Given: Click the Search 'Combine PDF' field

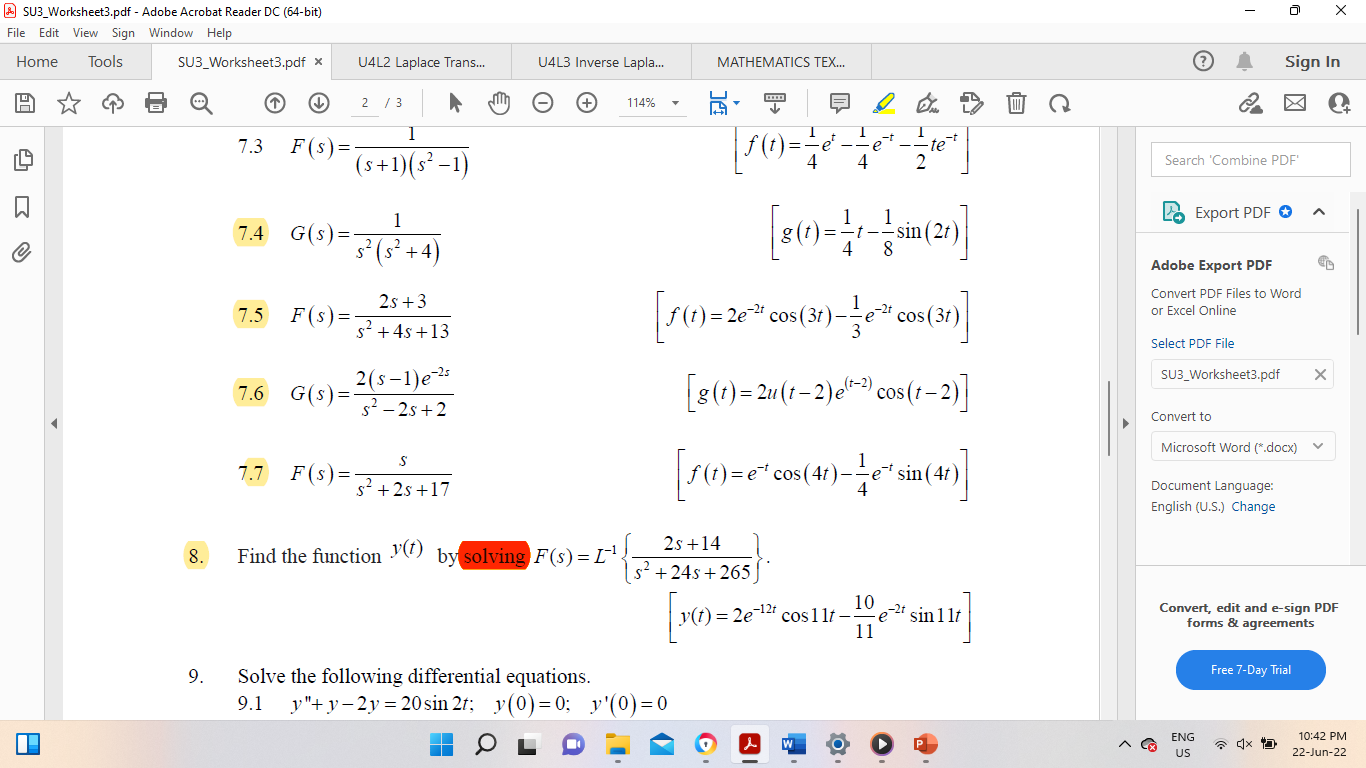Looking at the screenshot, I should coord(1250,159).
